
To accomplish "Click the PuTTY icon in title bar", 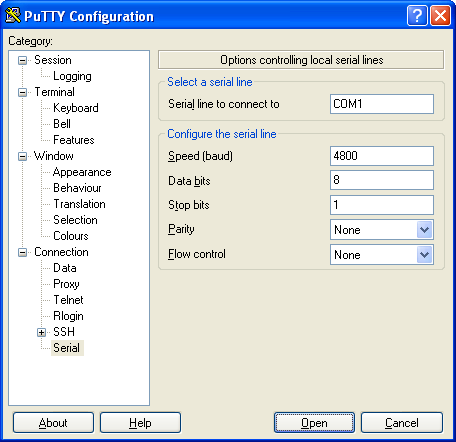I will click(13, 16).
